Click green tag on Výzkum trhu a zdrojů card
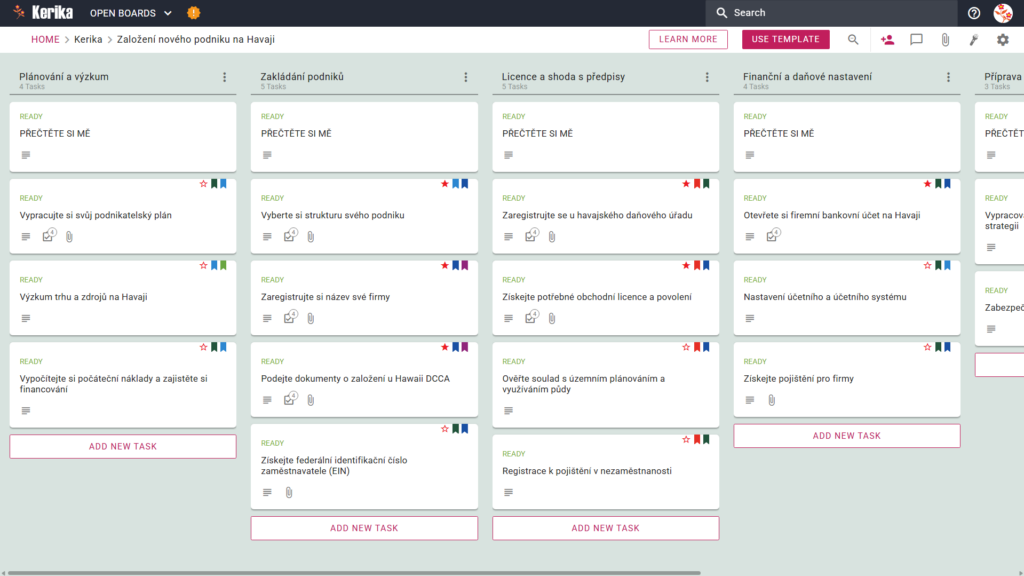This screenshot has height=576, width=1024. [223, 265]
